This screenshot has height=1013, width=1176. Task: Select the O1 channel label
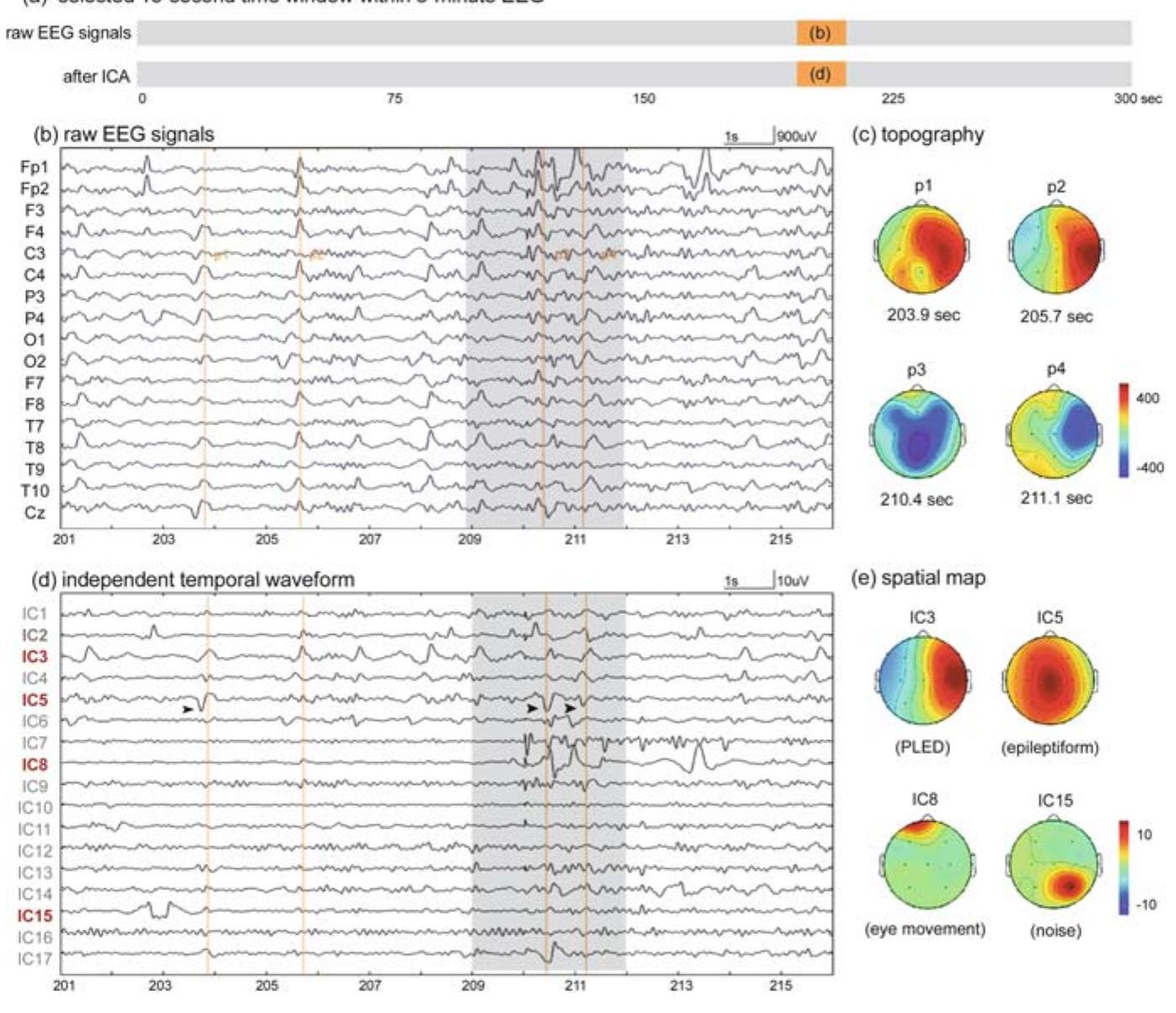click(x=35, y=340)
